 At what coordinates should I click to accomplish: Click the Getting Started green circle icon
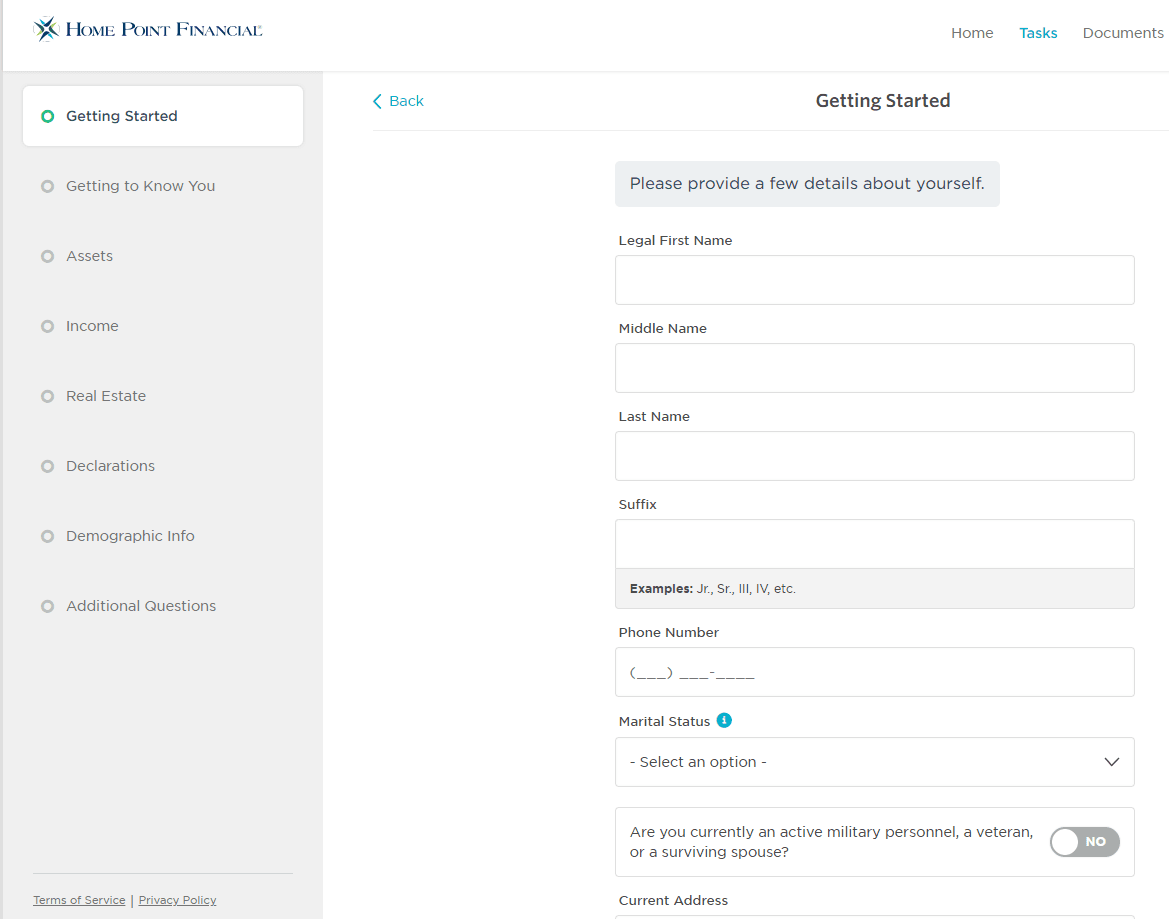47,116
